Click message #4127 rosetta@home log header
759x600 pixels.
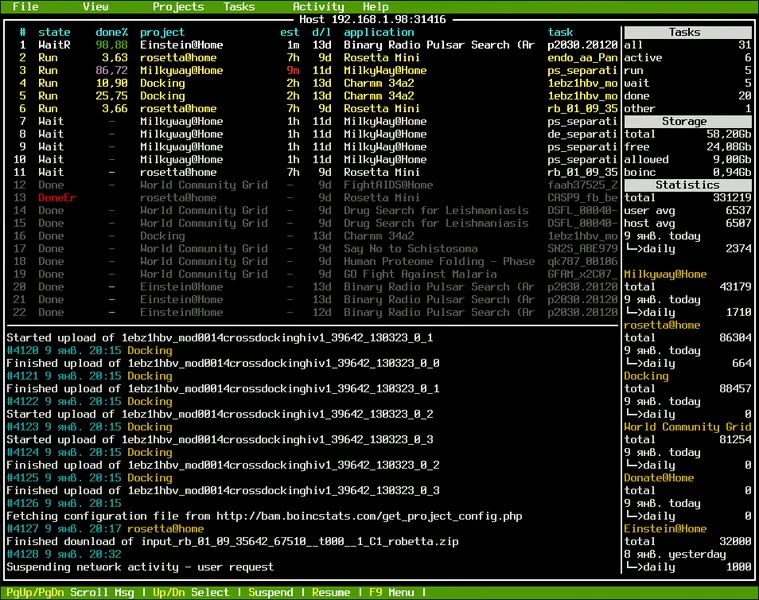(105, 529)
